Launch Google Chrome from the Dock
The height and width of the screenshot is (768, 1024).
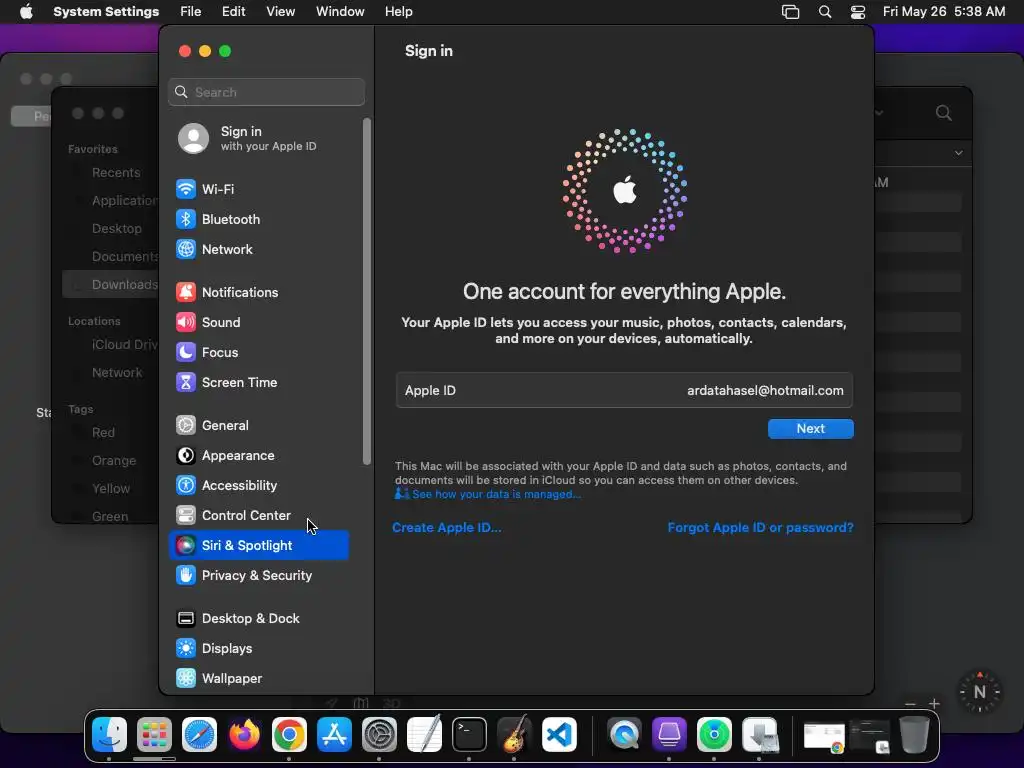(x=289, y=735)
